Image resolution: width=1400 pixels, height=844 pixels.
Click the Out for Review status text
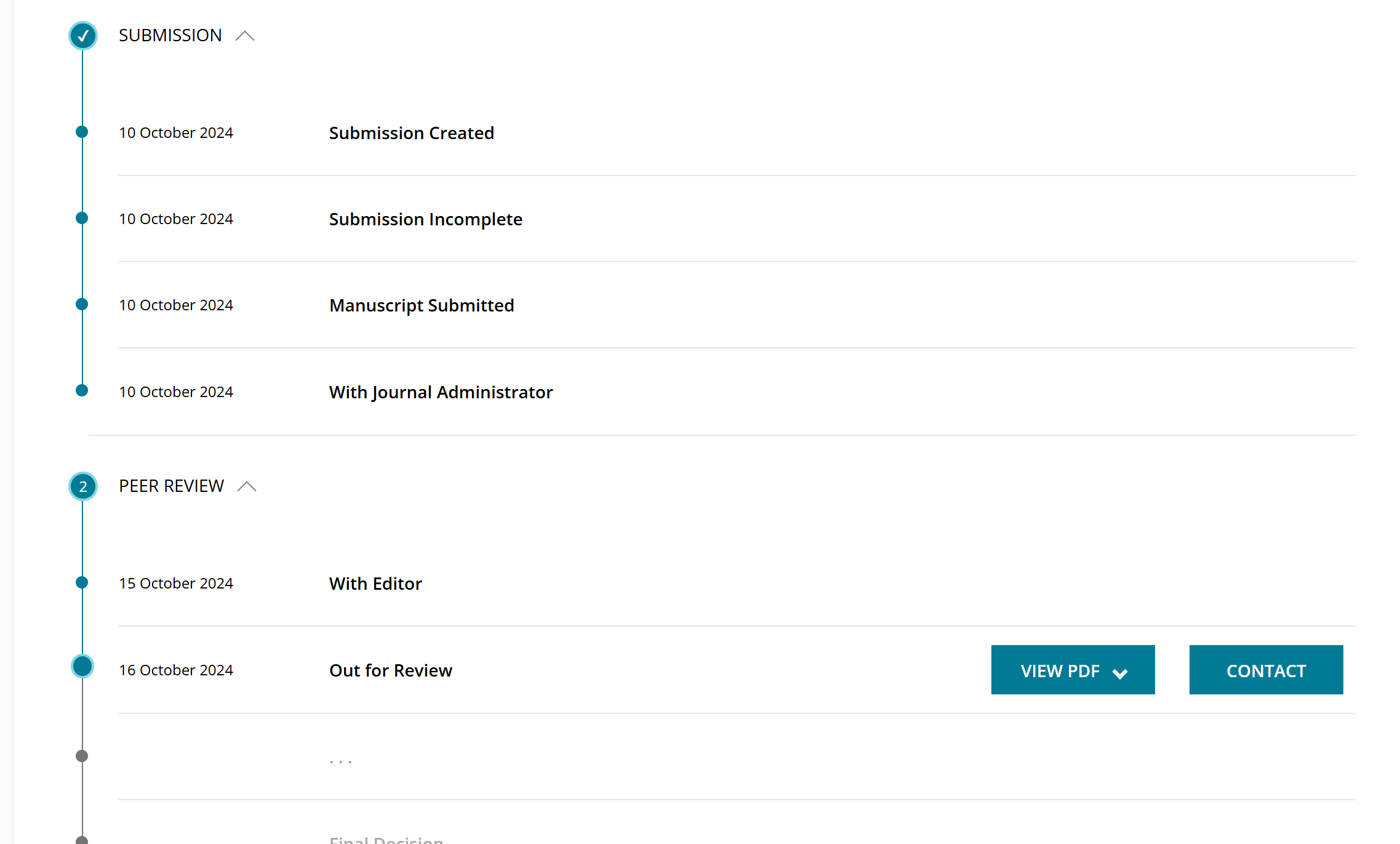click(x=391, y=670)
